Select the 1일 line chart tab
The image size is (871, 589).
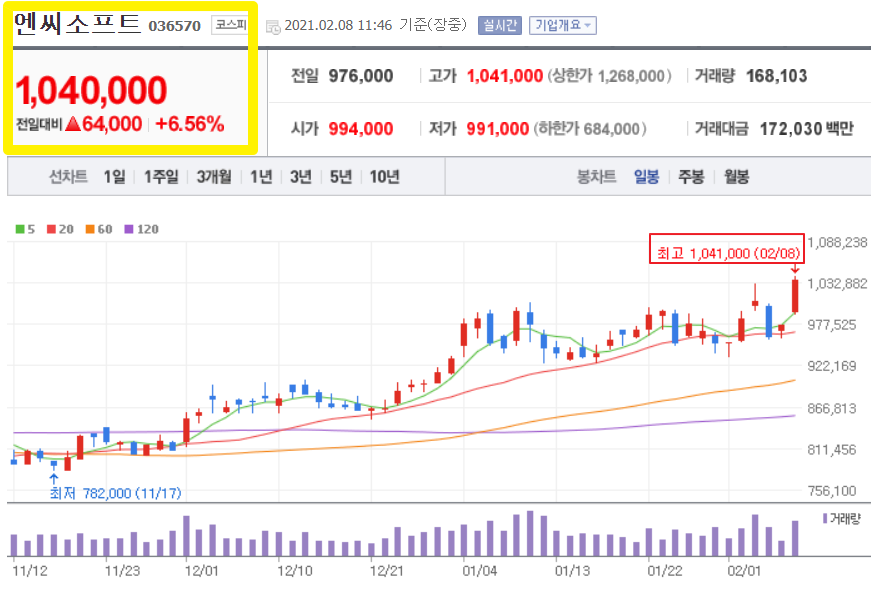[114, 177]
